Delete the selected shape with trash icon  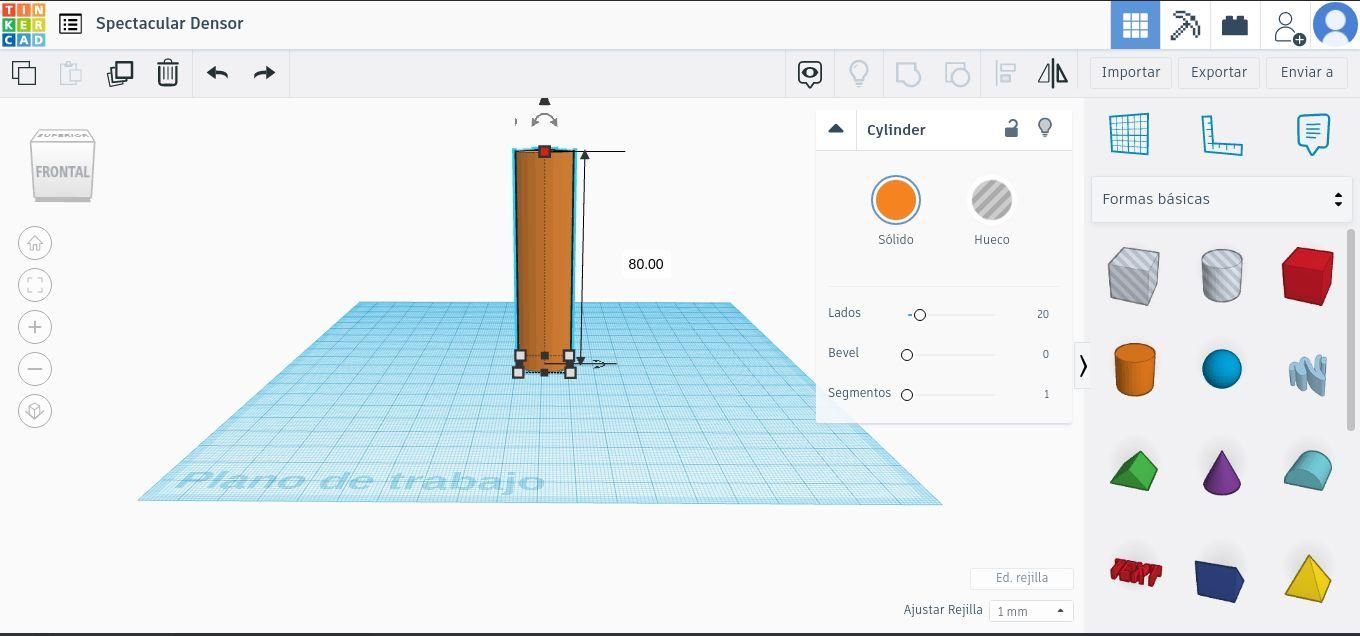click(x=168, y=73)
